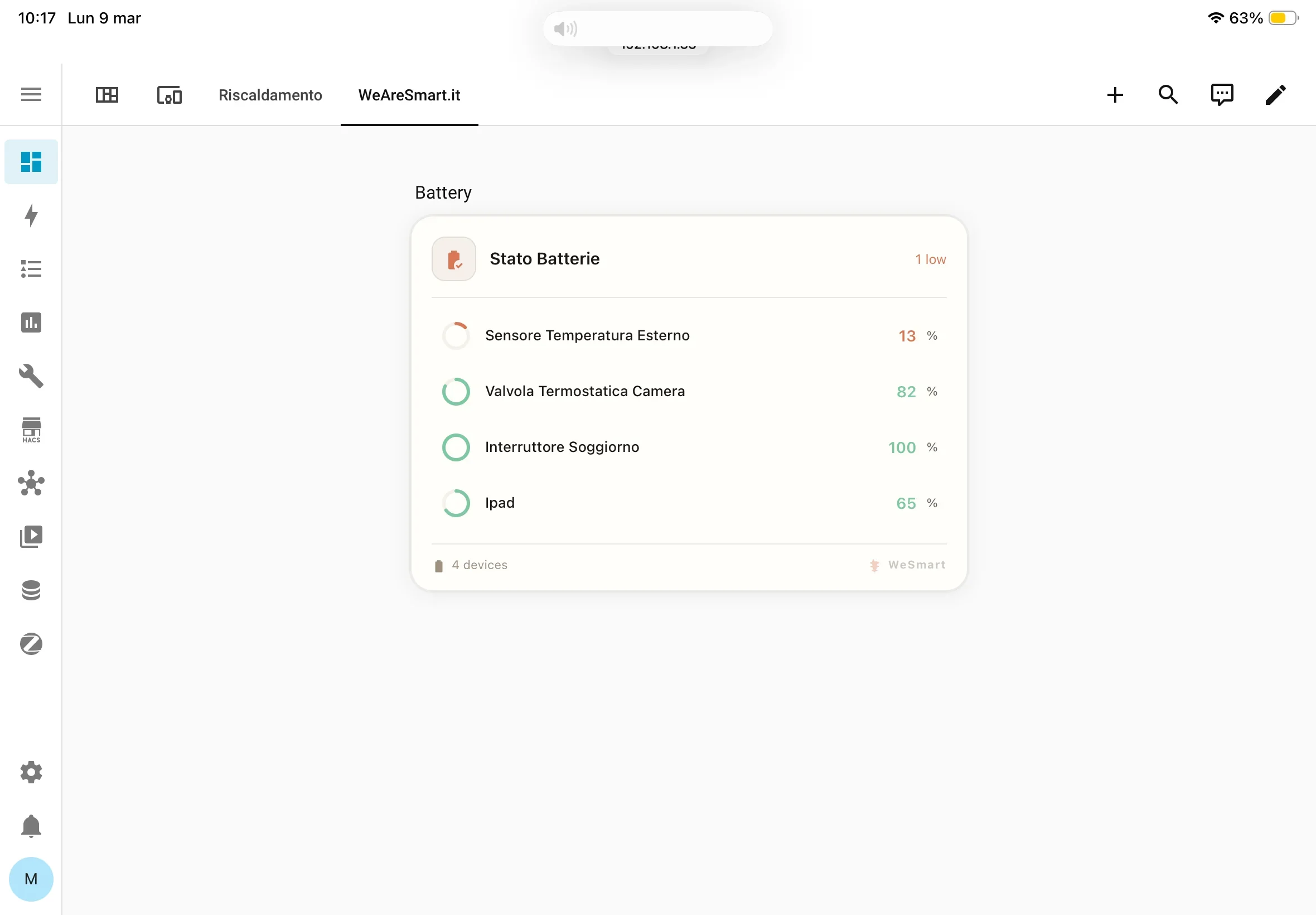Open the Logbook sidebar icon
The height and width of the screenshot is (915, 1316).
click(x=31, y=268)
